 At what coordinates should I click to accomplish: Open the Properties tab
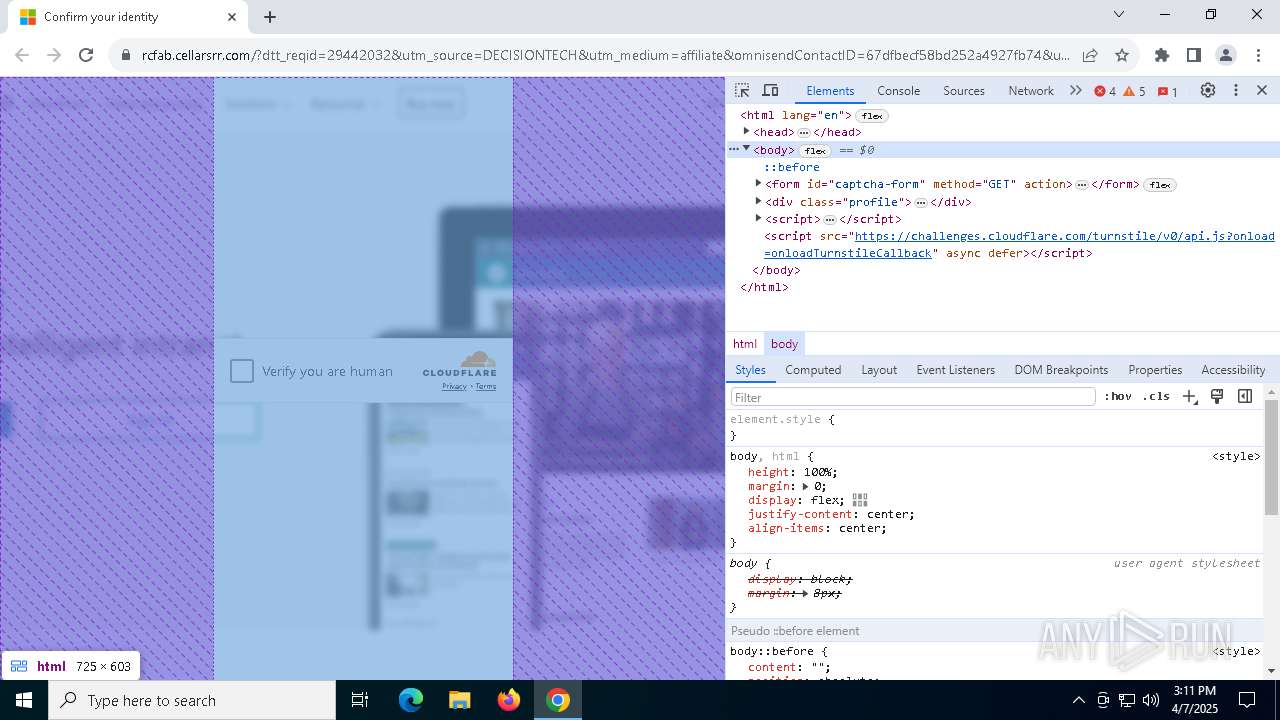coord(1155,369)
